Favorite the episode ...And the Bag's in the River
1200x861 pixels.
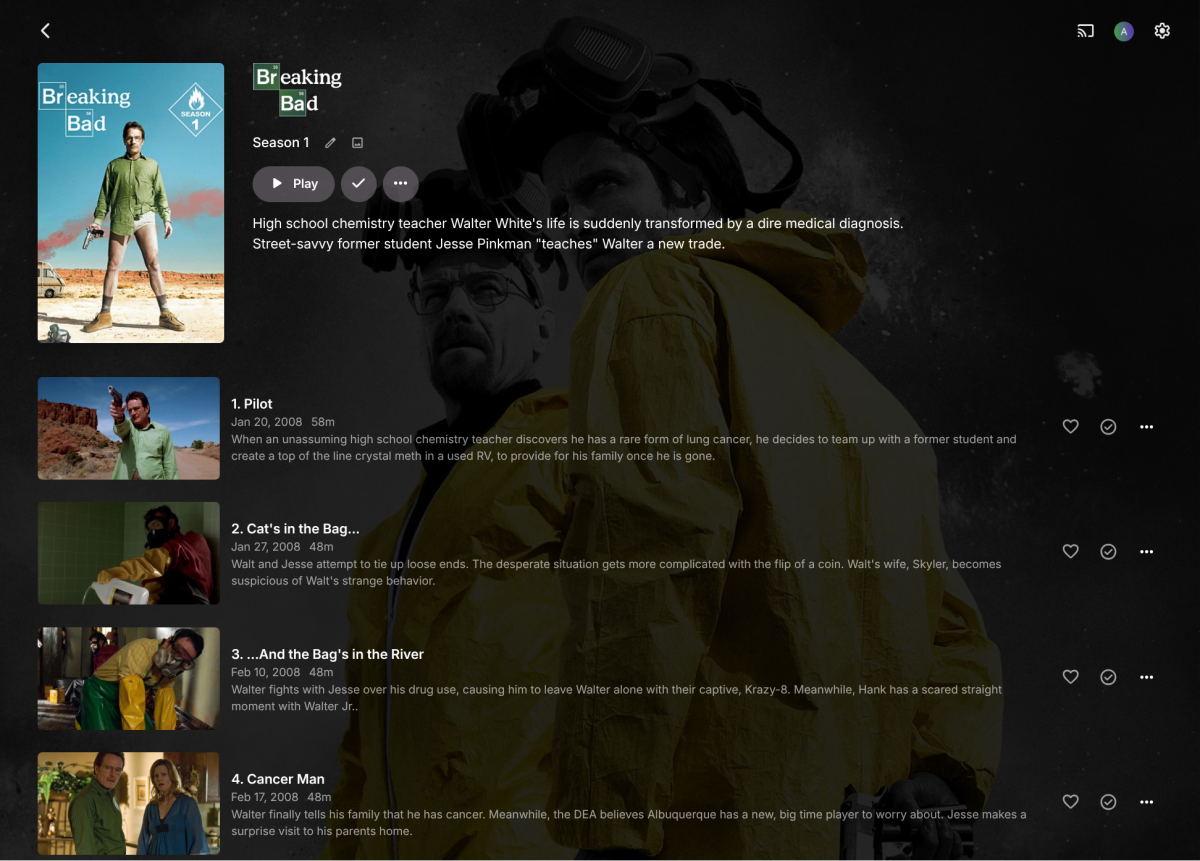pos(1070,676)
